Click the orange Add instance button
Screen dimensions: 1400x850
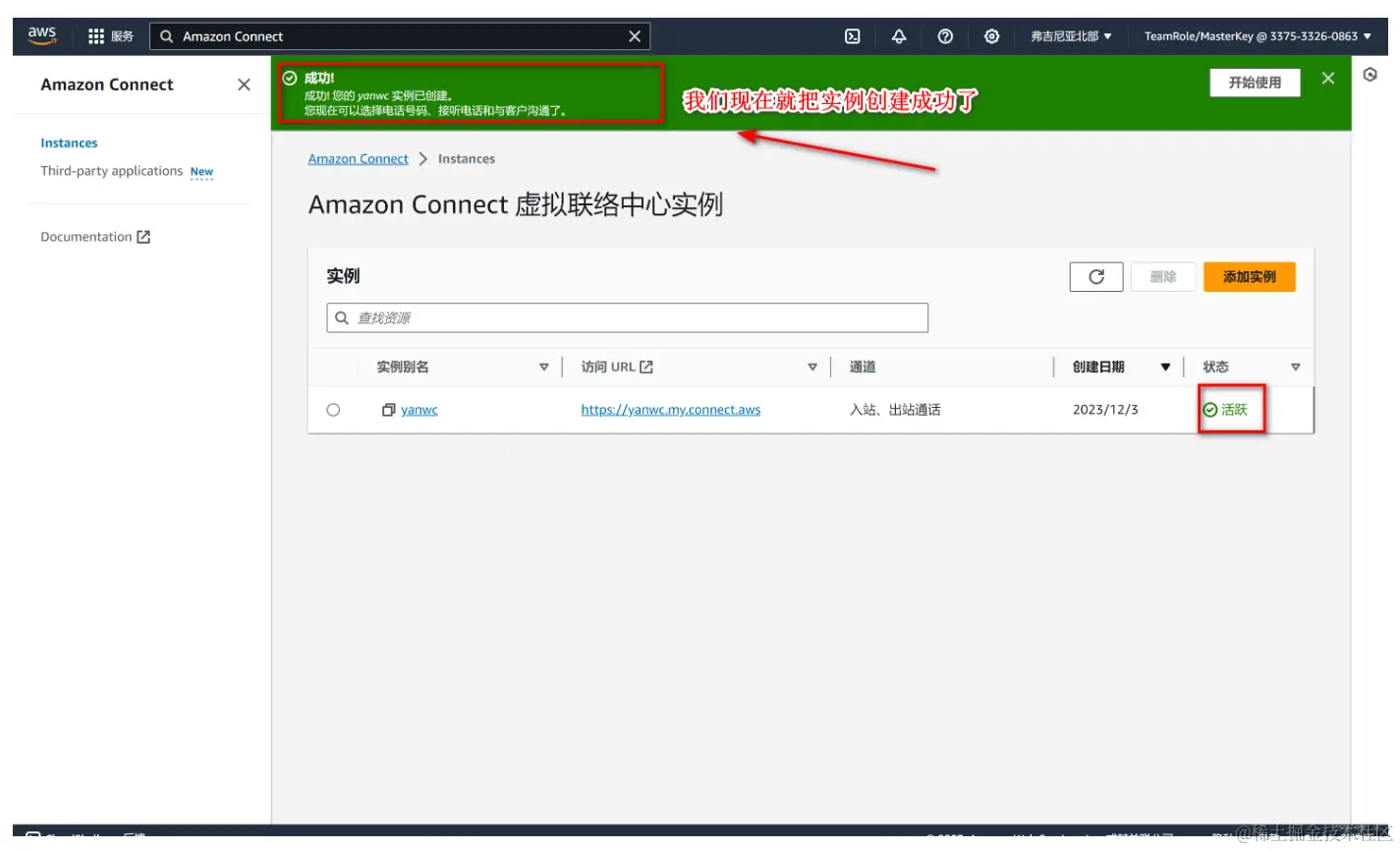point(1250,277)
